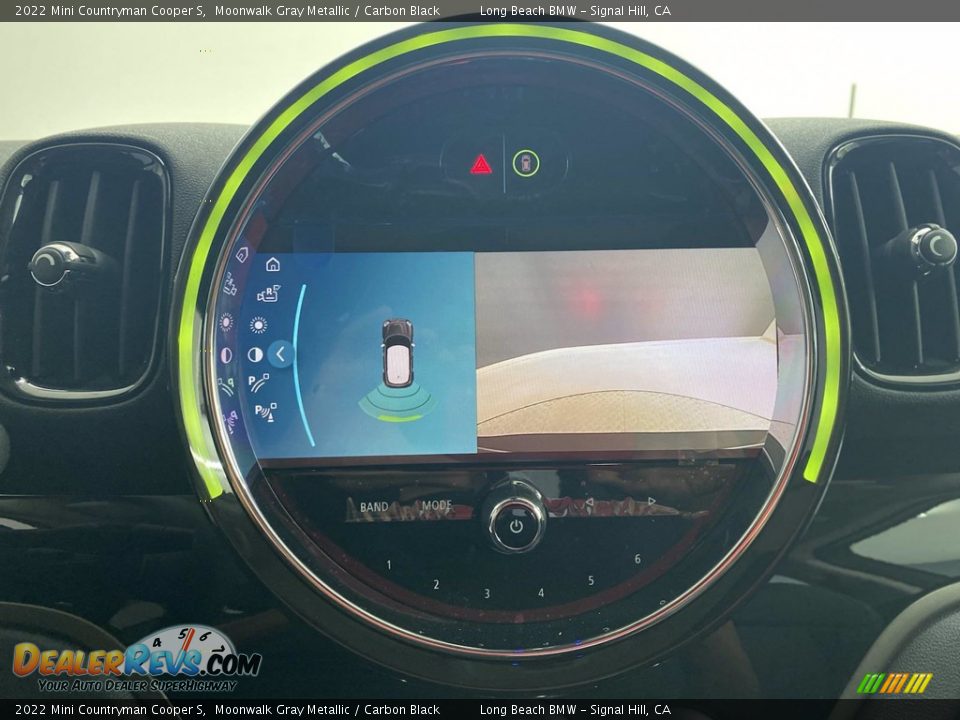960x720 pixels.
Task: Toggle the parking assistance lines icon
Action: (x=259, y=382)
